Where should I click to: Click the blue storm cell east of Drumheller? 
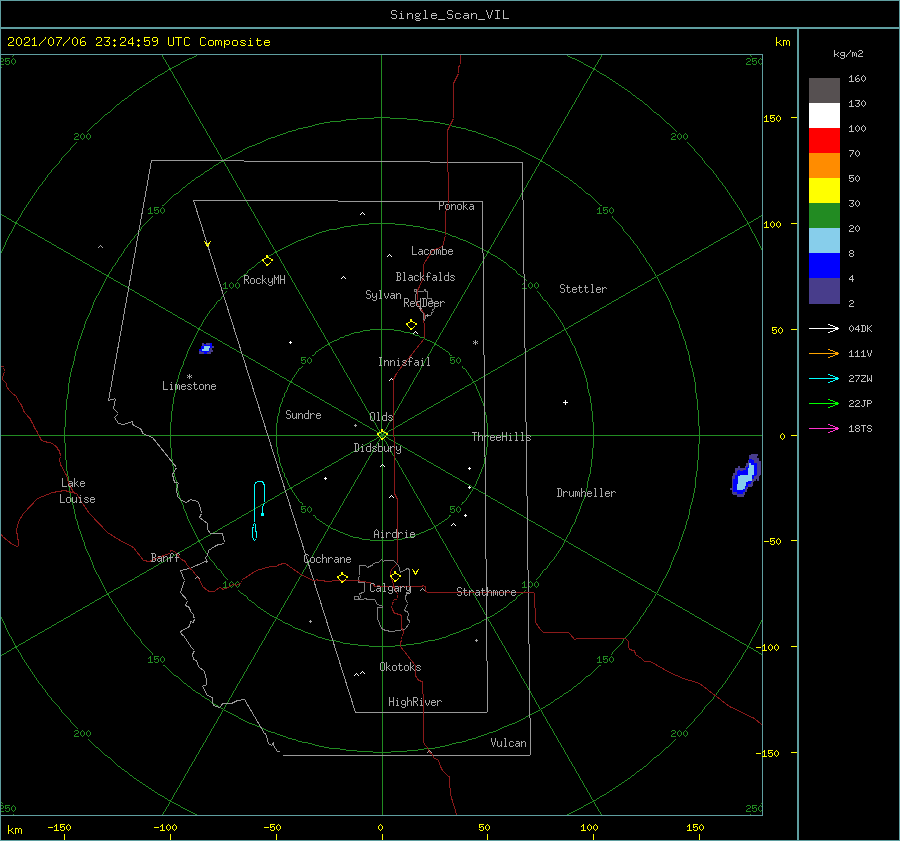[746, 475]
